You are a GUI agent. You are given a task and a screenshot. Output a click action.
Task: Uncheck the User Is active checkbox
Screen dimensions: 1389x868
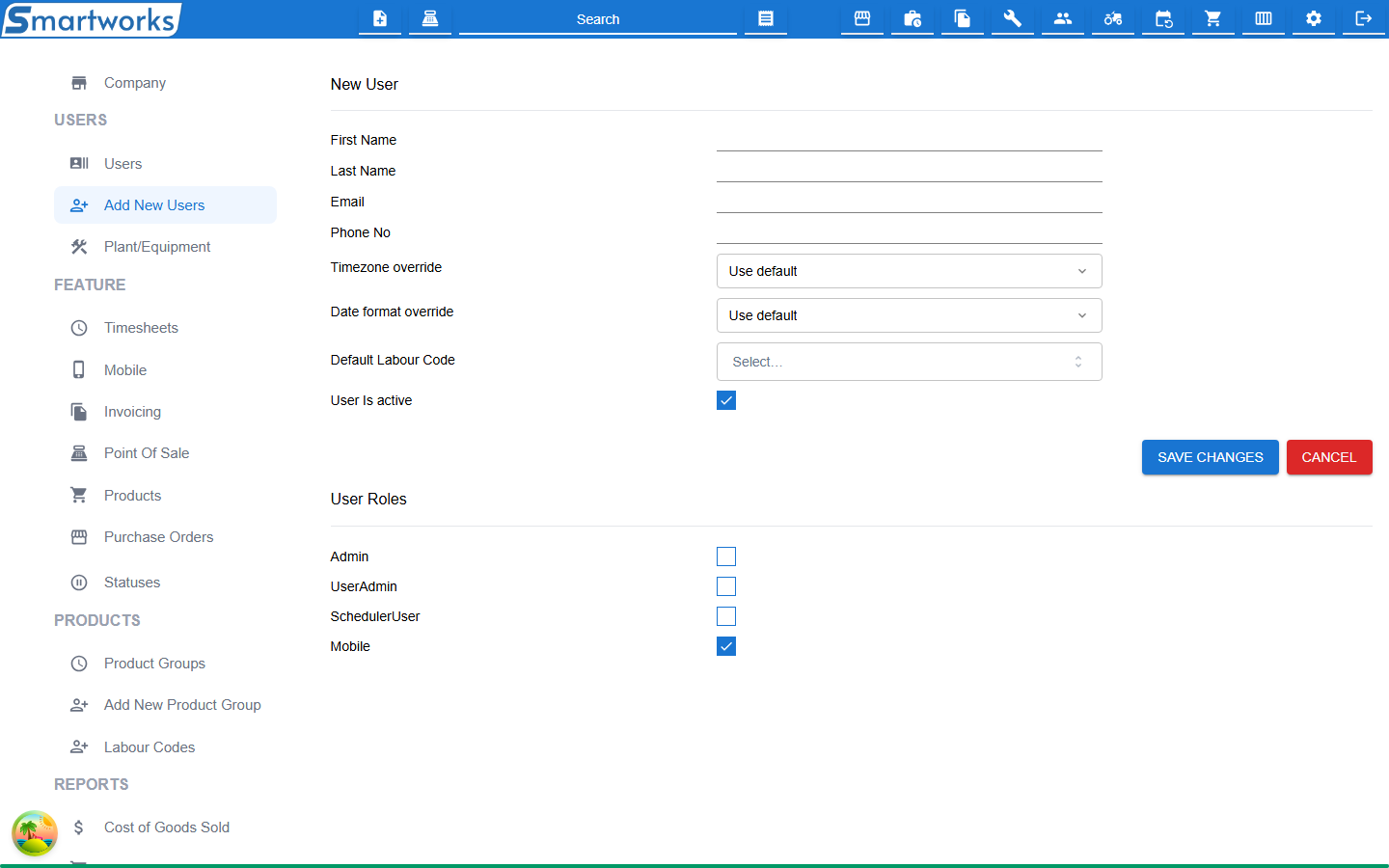(726, 400)
